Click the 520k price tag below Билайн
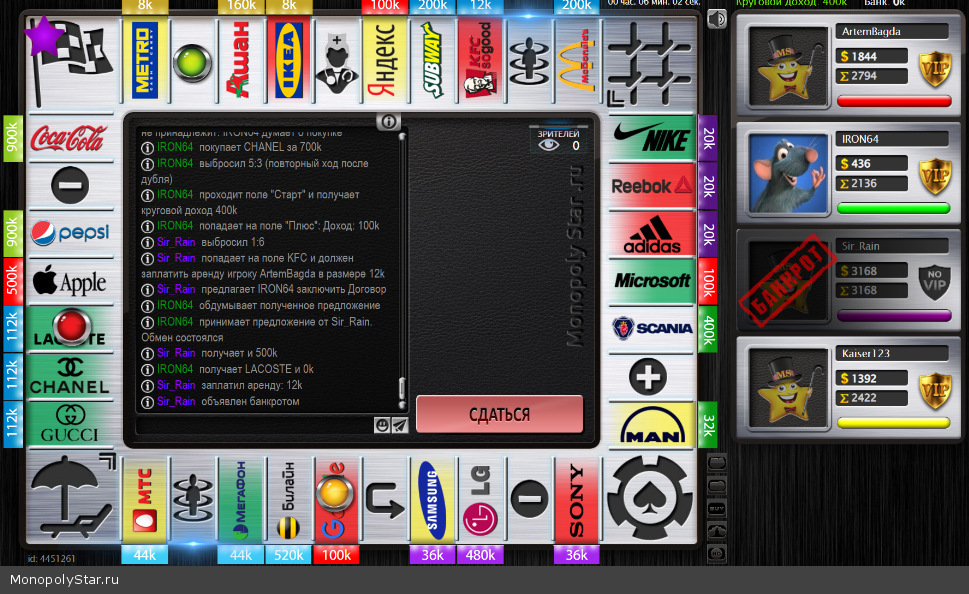 289,555
